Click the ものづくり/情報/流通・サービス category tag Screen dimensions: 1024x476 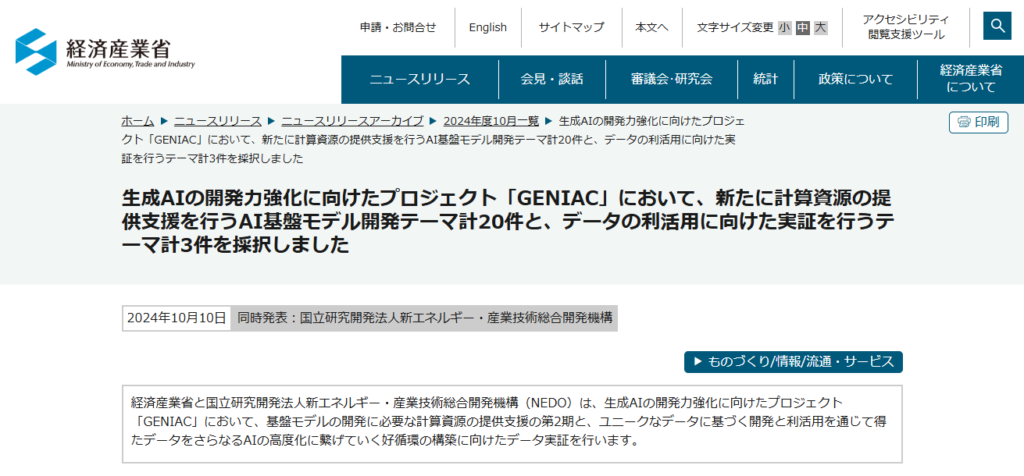pyautogui.click(x=793, y=361)
